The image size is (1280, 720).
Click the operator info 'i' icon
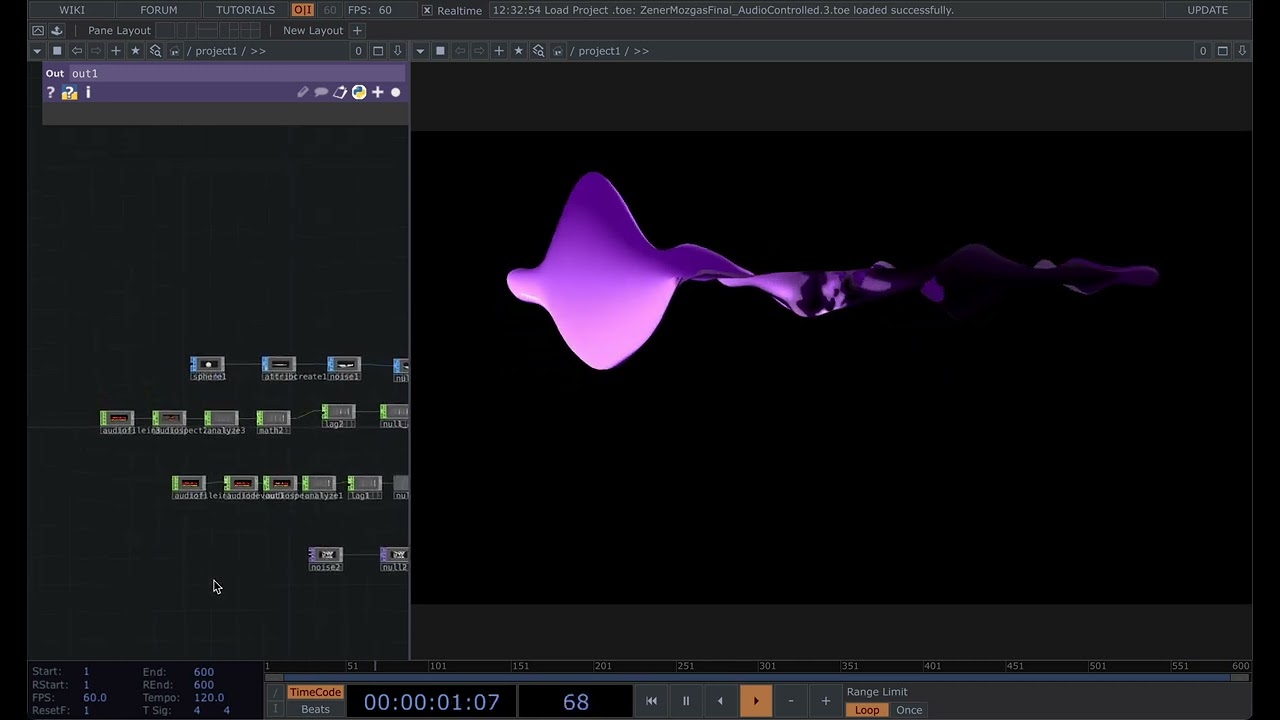pyautogui.click(x=88, y=92)
